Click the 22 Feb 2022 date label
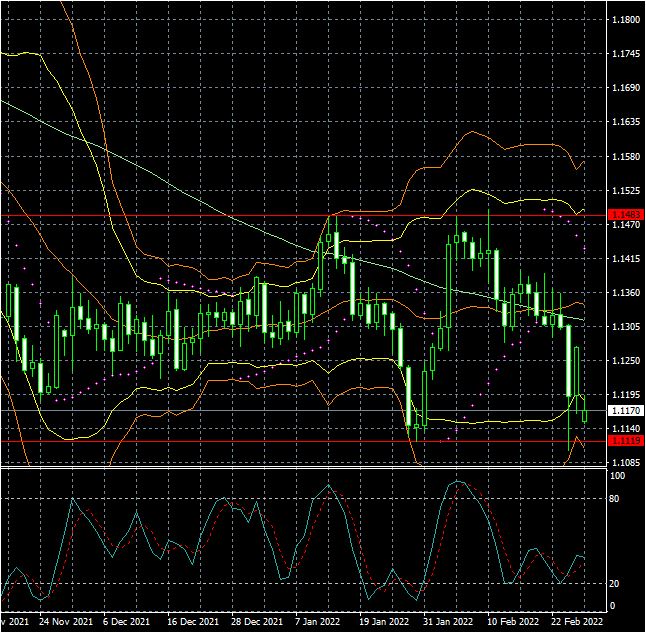The height and width of the screenshot is (633, 646). tap(577, 621)
